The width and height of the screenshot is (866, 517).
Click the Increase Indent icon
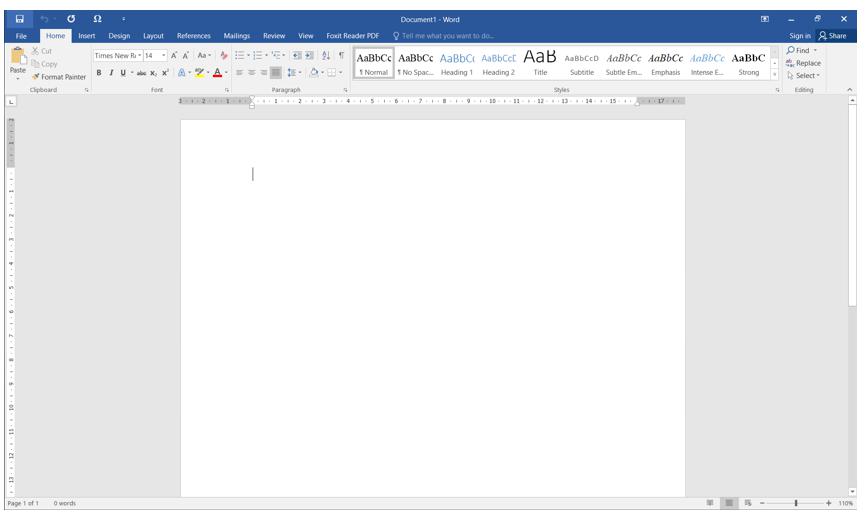pos(309,56)
